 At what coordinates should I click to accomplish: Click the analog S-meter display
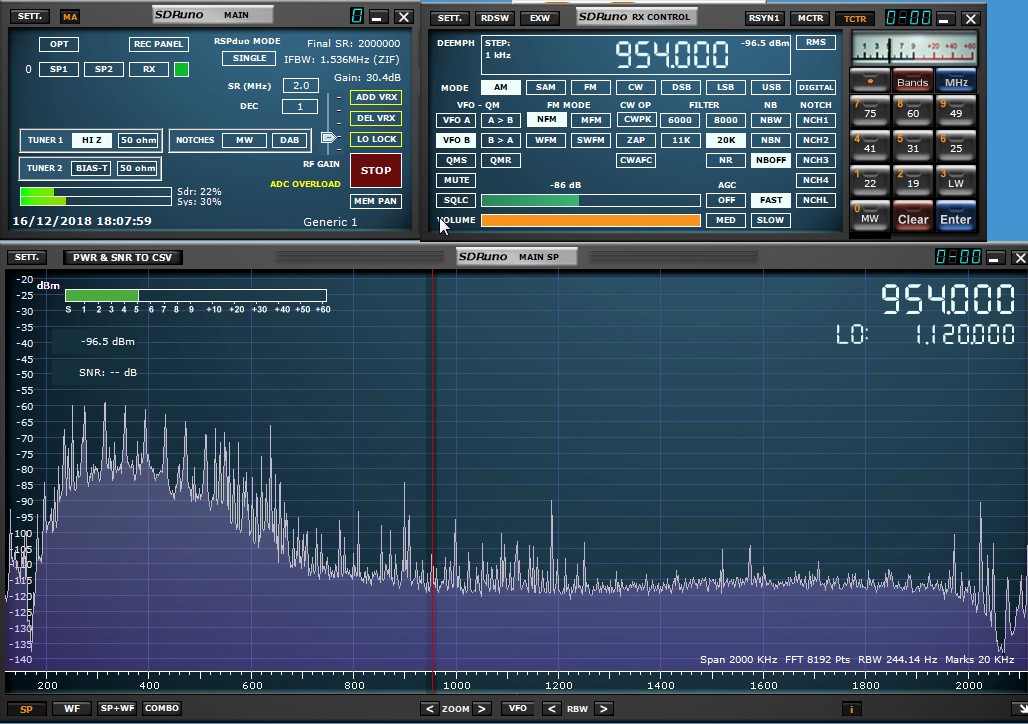tap(913, 49)
